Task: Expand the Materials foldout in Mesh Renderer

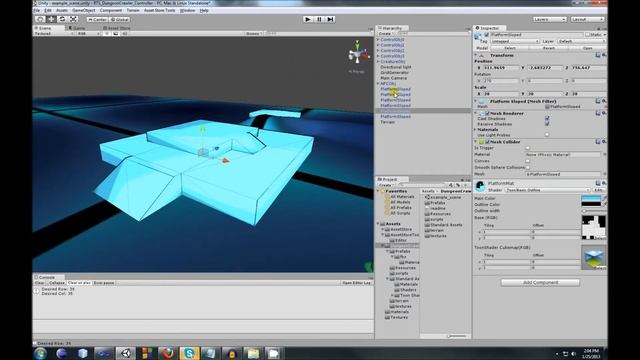Action: [476, 129]
